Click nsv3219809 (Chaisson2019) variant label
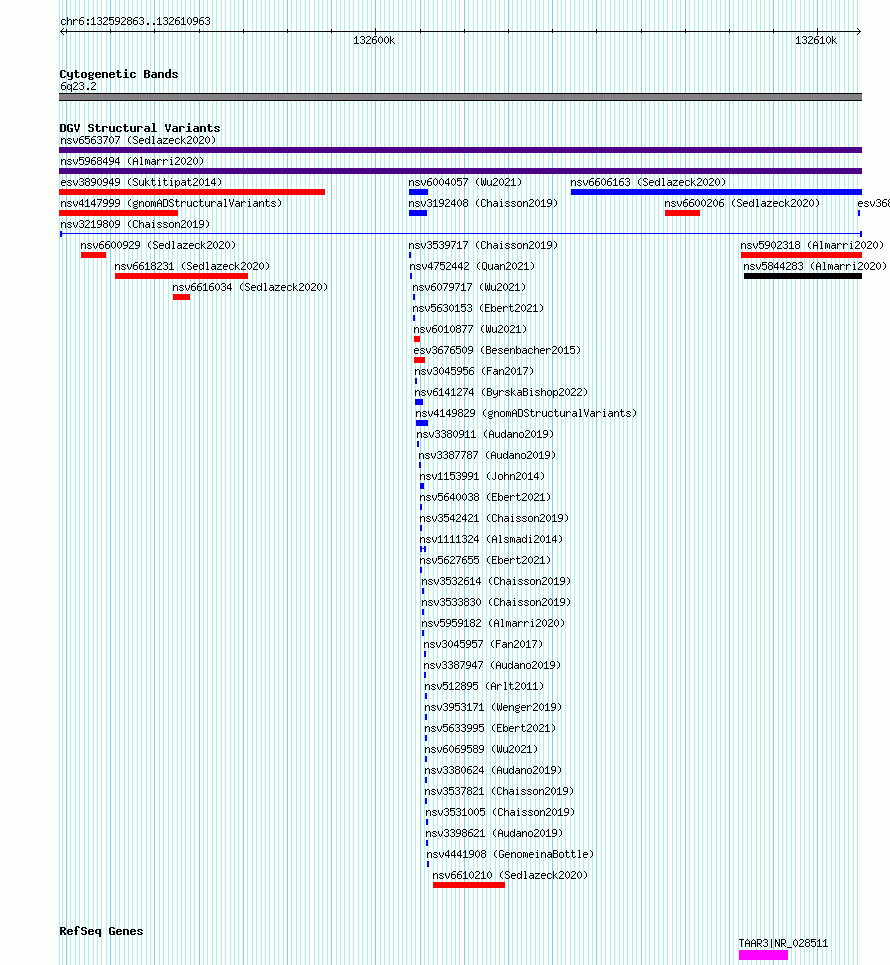890x965 pixels. 135,224
